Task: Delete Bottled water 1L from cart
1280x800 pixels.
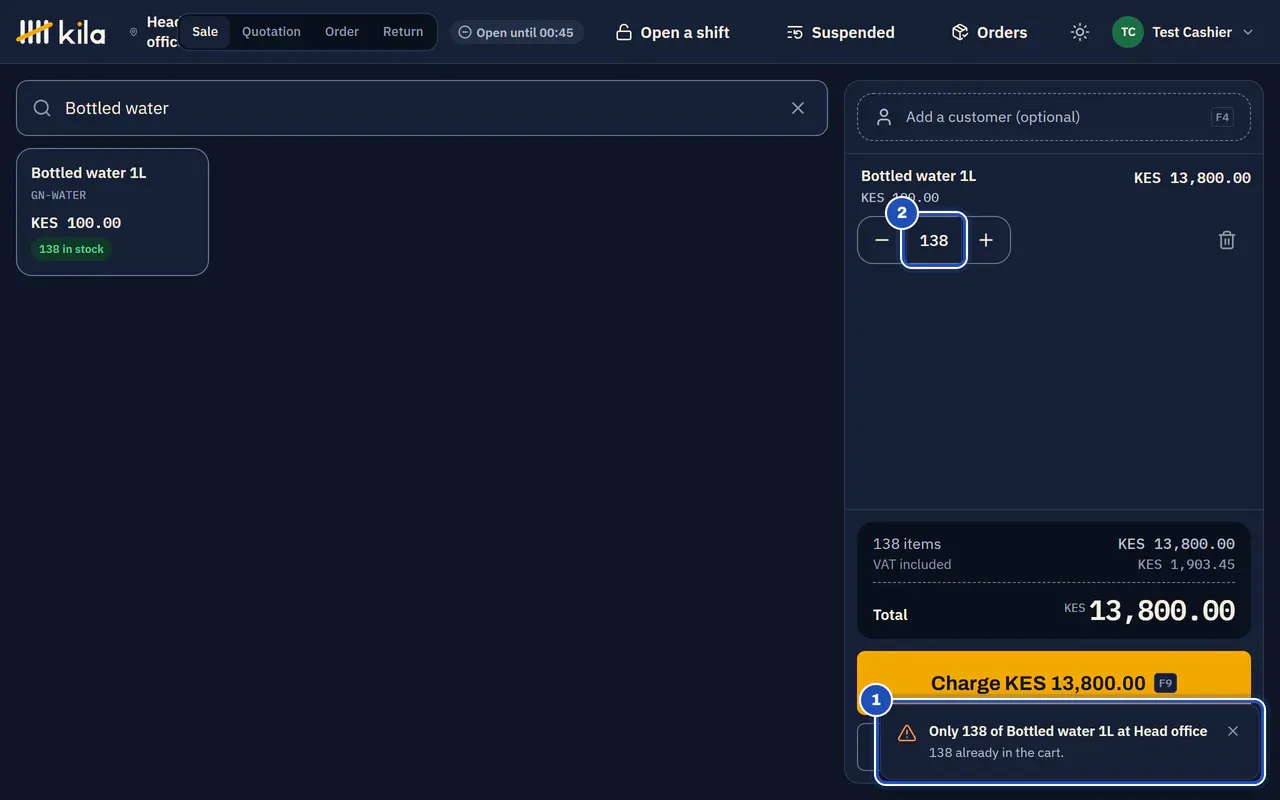Action: (1227, 240)
